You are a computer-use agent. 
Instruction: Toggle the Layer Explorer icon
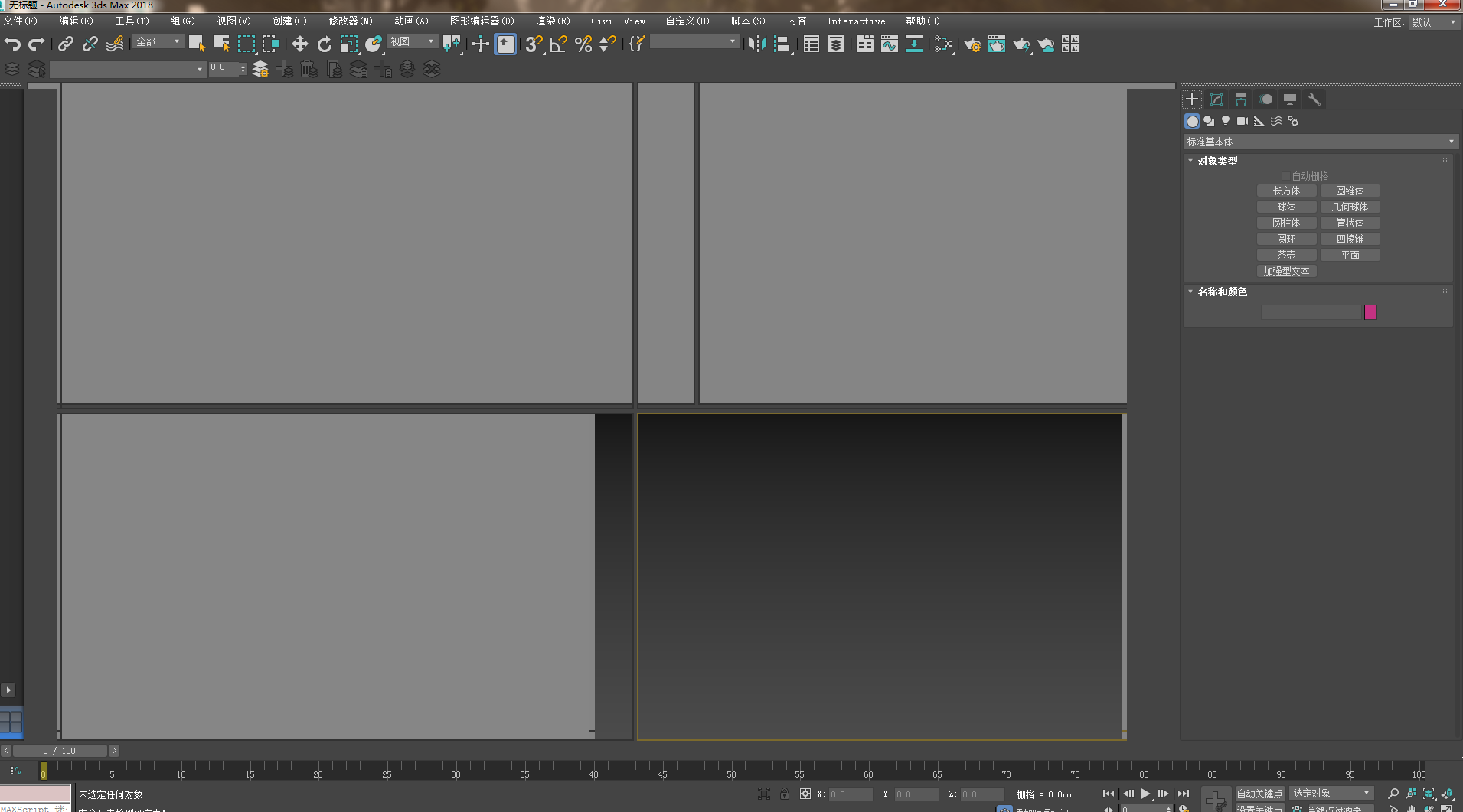coord(836,44)
